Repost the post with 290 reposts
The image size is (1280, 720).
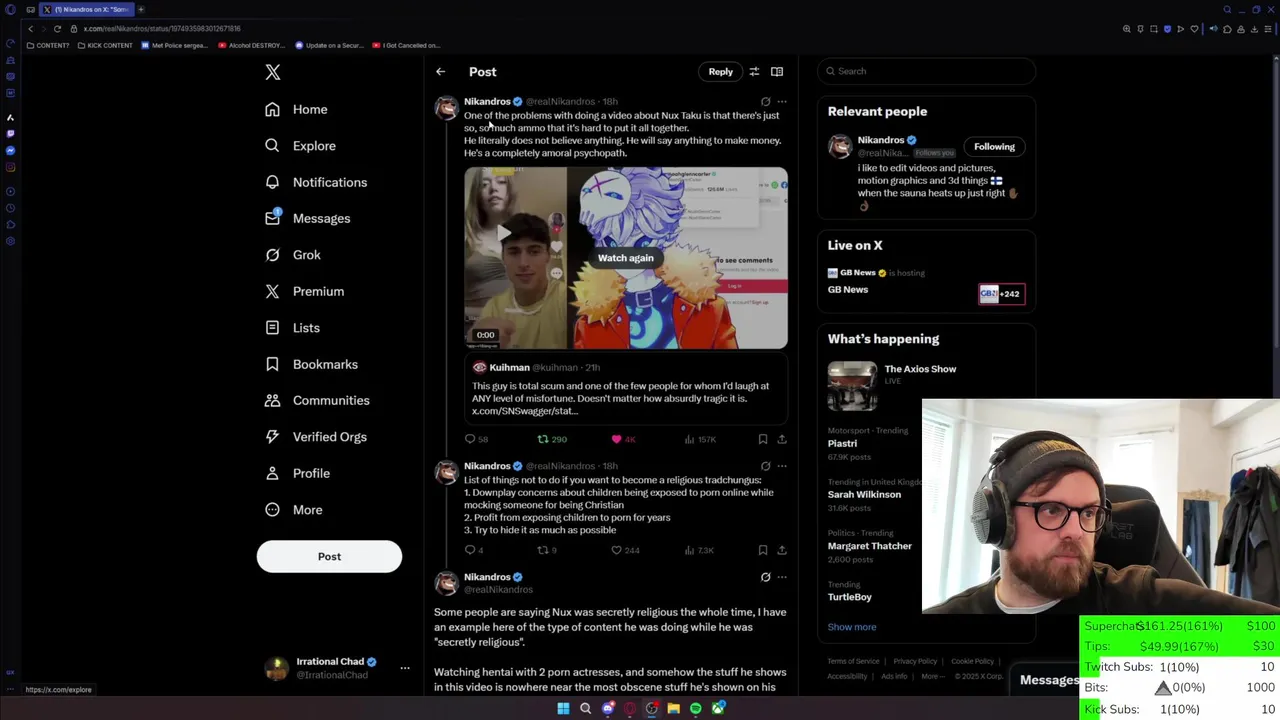(552, 439)
